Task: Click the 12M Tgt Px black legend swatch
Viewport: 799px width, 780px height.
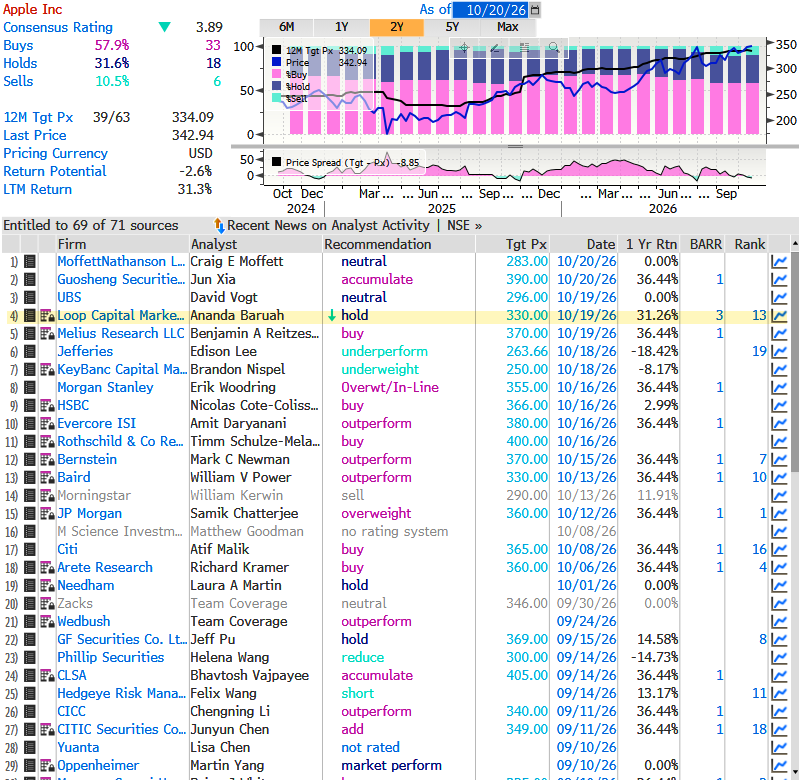Action: (x=277, y=50)
